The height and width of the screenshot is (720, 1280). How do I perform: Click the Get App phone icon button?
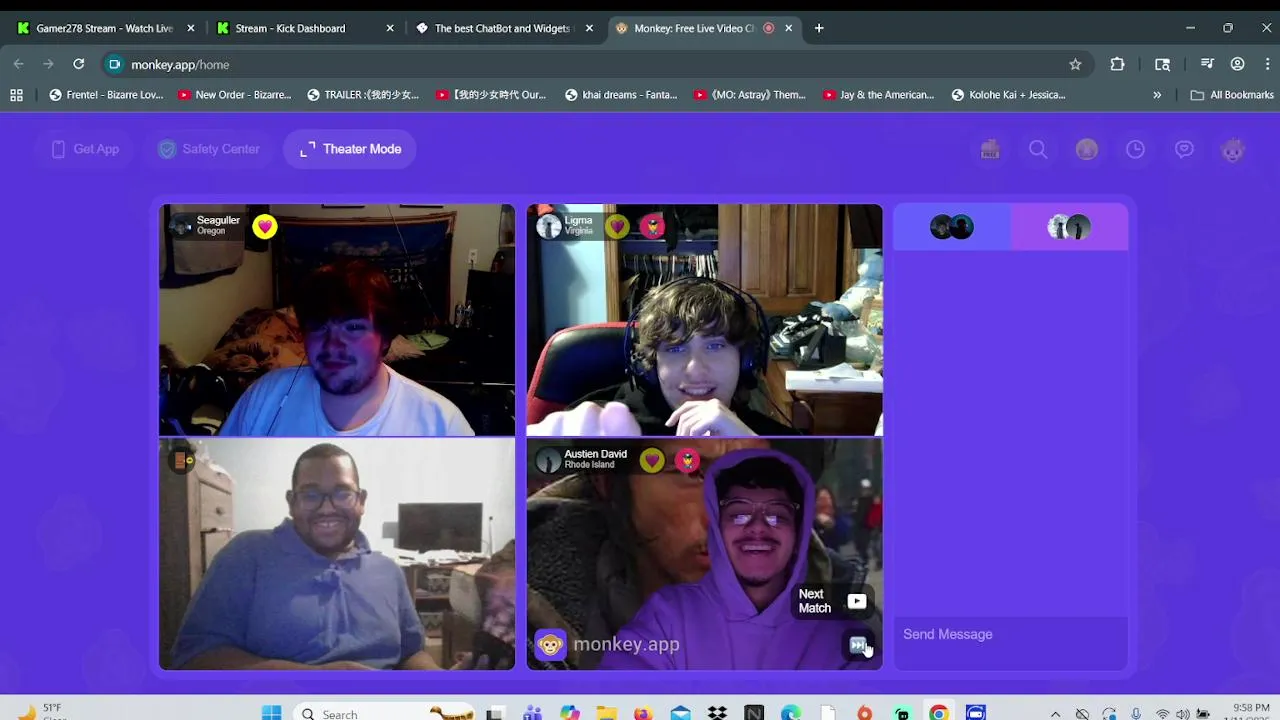[x=85, y=149]
